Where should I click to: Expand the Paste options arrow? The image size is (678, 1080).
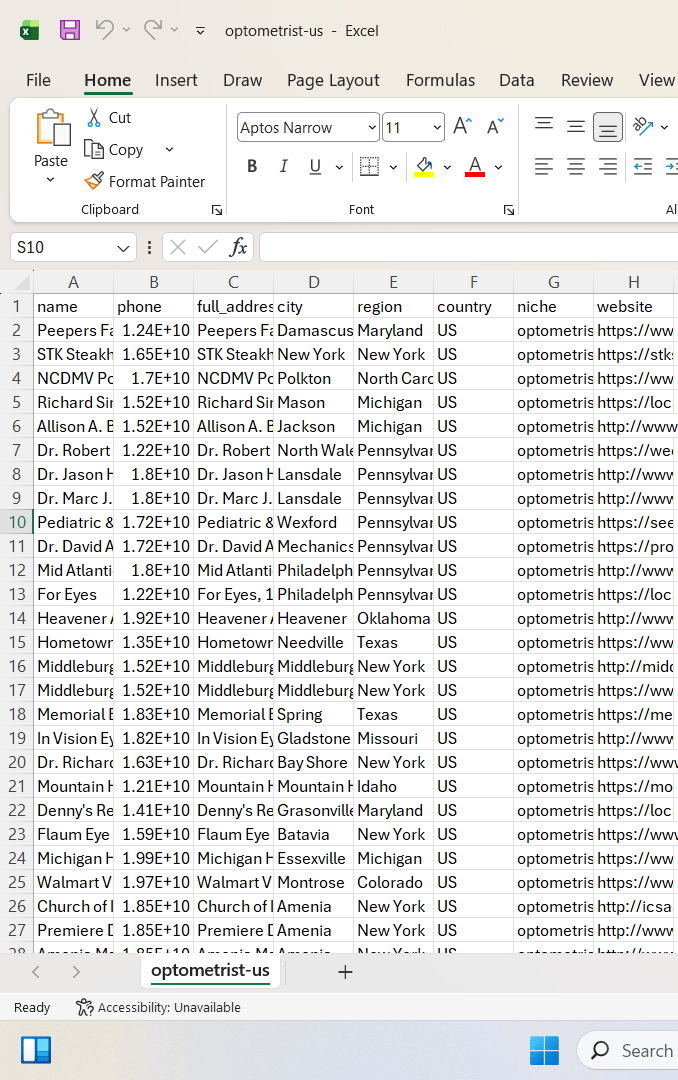click(50, 180)
